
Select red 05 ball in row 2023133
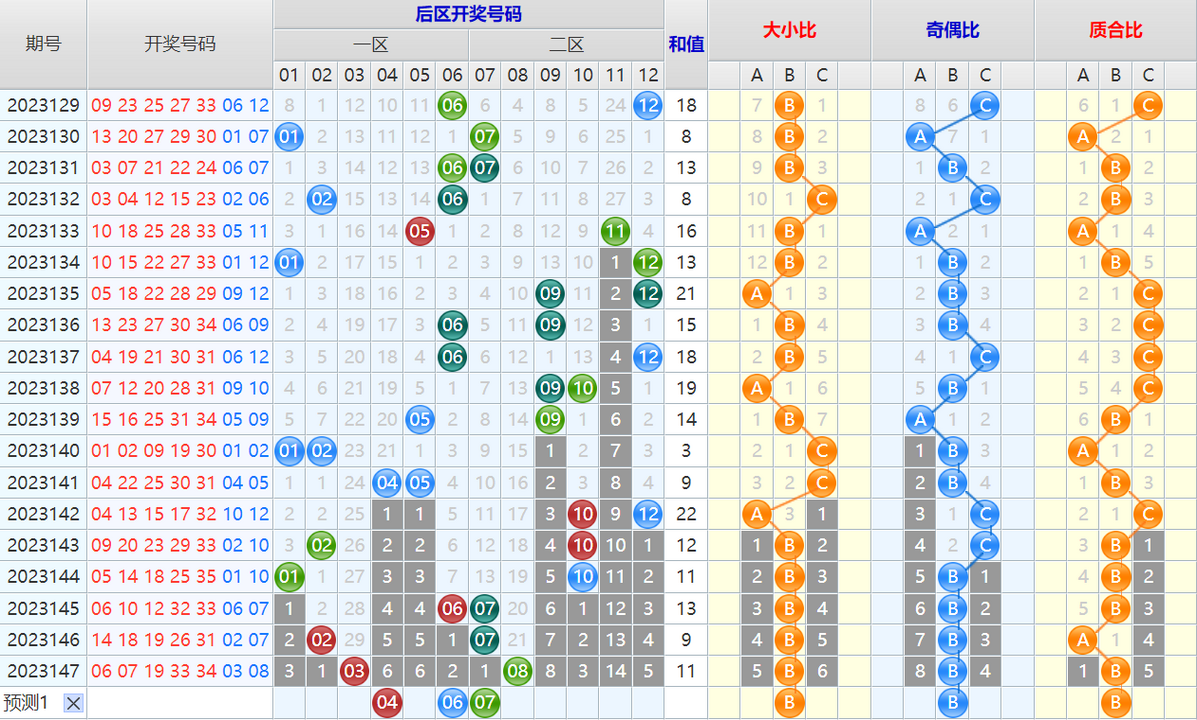[419, 231]
